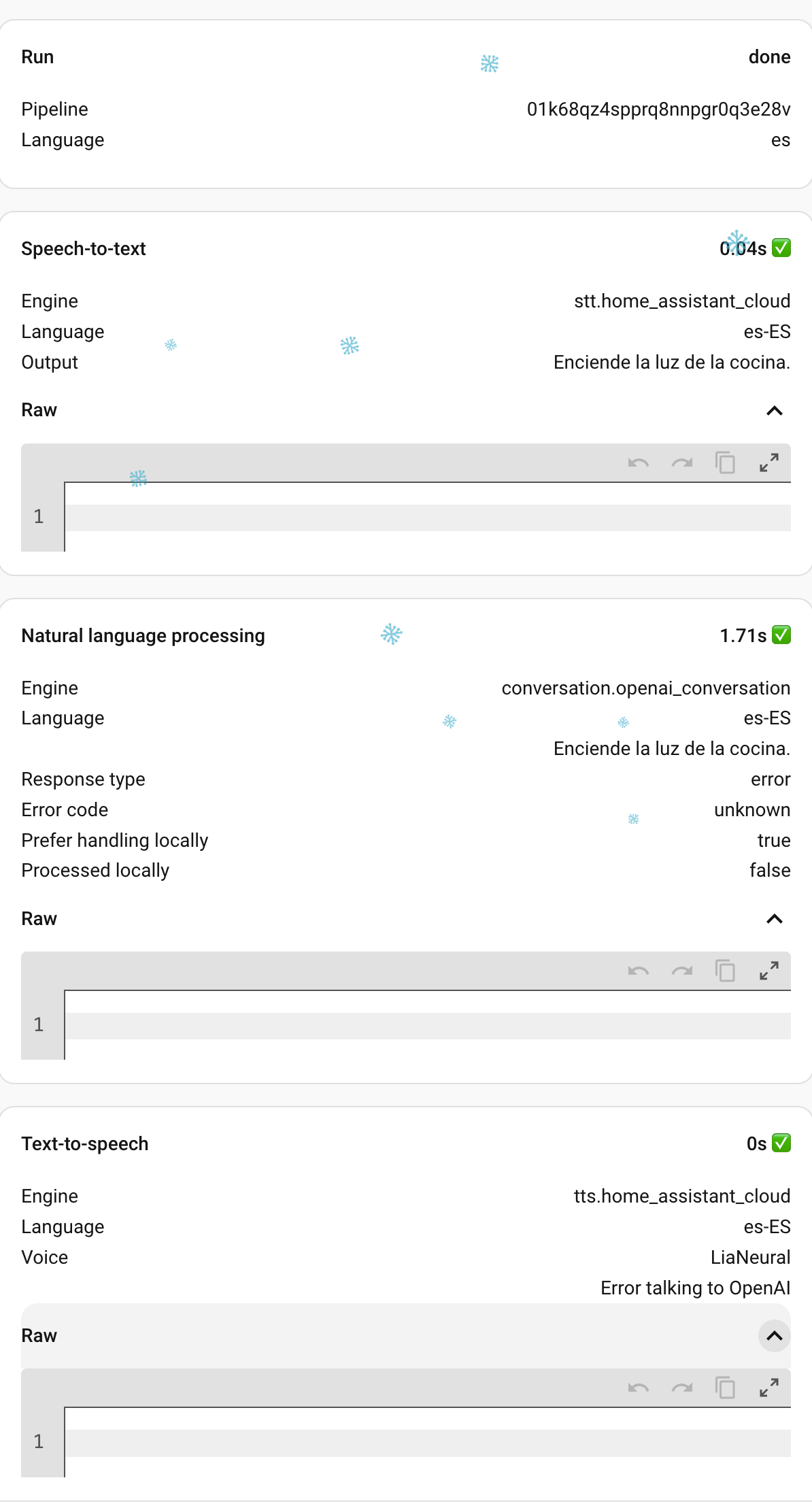This screenshot has height=1510, width=812.
Task: Undo in Speech-to-text raw editor
Action: (x=638, y=463)
